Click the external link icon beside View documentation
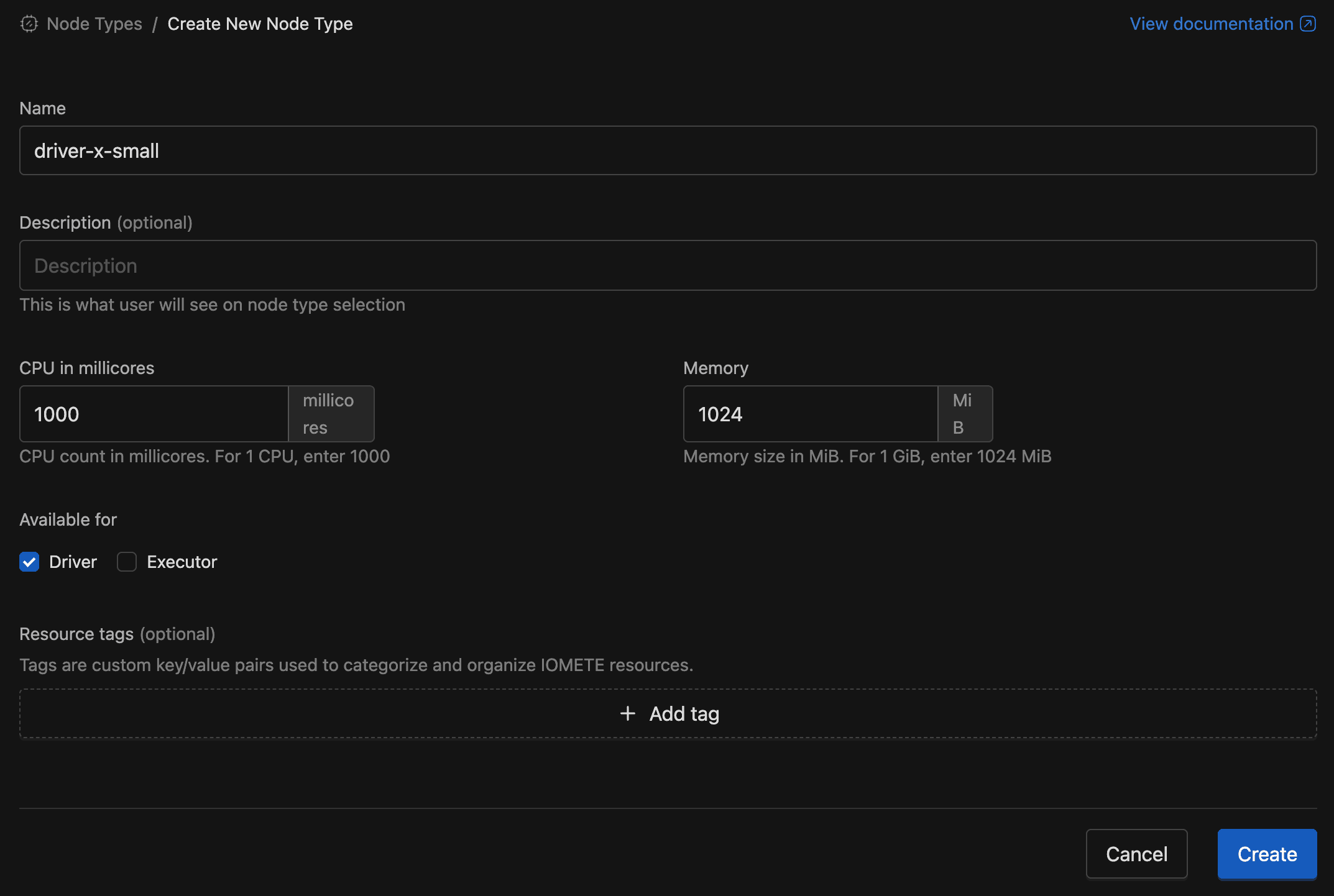Image resolution: width=1334 pixels, height=896 pixels. (x=1308, y=24)
